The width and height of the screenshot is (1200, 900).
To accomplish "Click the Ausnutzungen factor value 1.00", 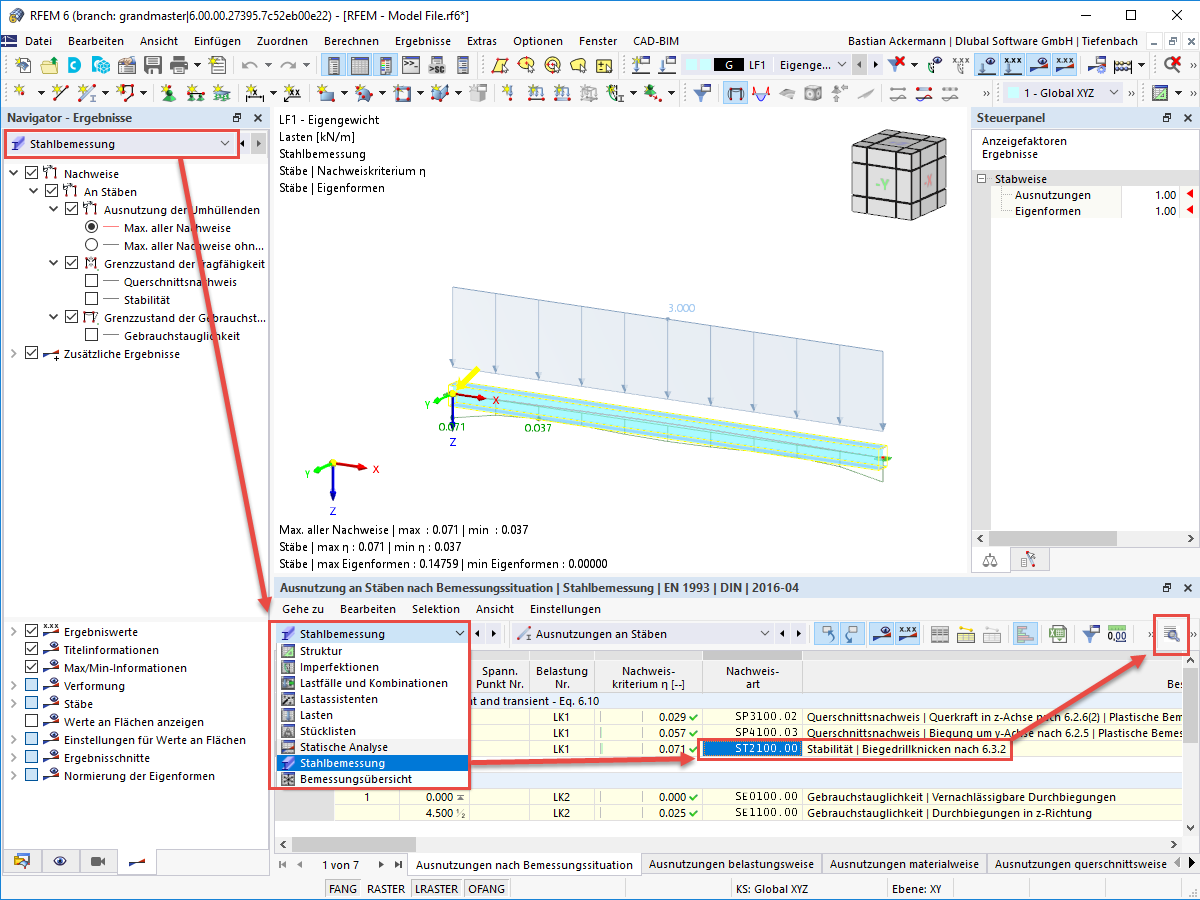I will 1165,195.
